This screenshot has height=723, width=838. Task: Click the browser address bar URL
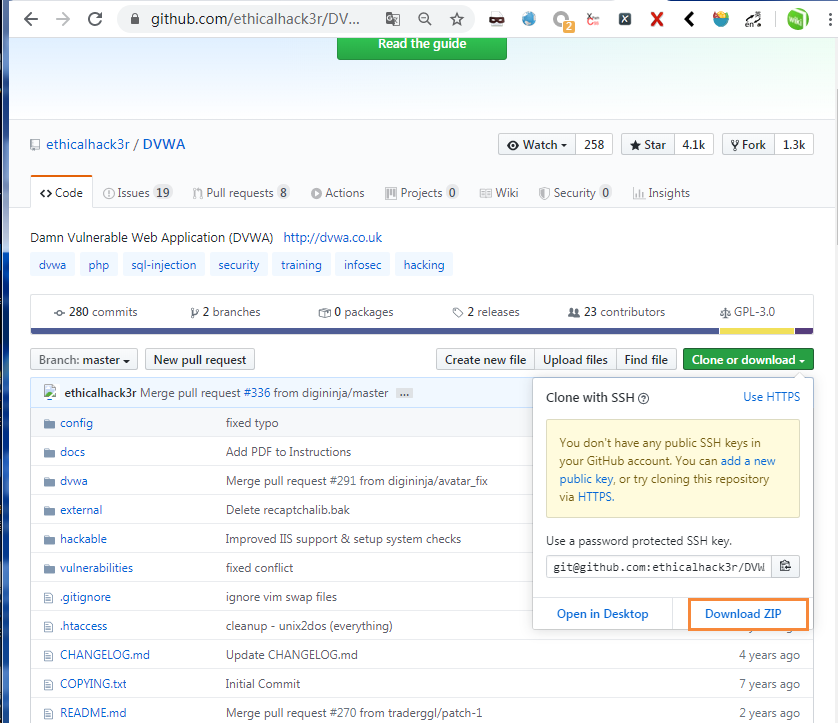(255, 19)
